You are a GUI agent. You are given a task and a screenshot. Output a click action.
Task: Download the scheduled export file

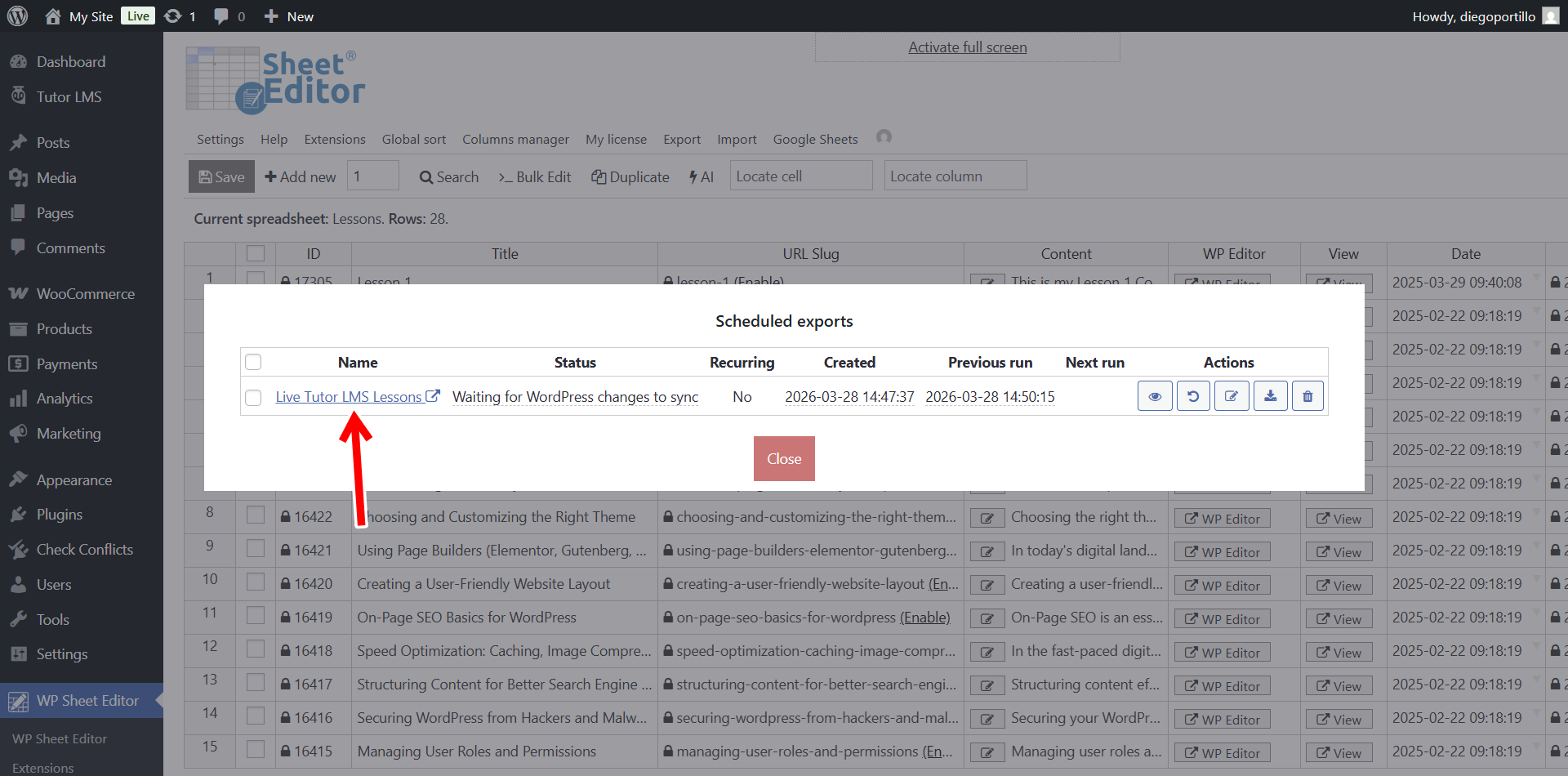pos(1270,395)
